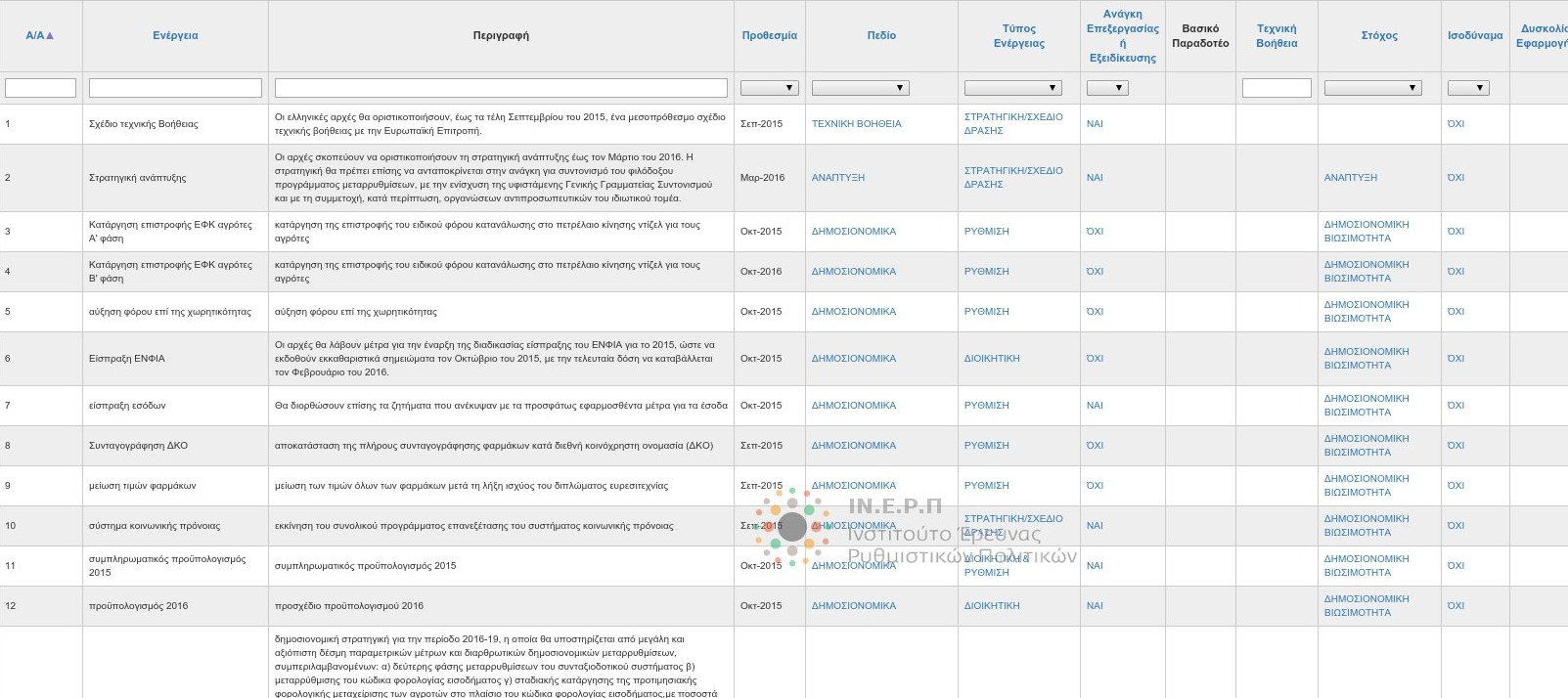The height and width of the screenshot is (698, 1568).
Task: Focus the Περιγραφή filter text box
Action: (x=501, y=88)
